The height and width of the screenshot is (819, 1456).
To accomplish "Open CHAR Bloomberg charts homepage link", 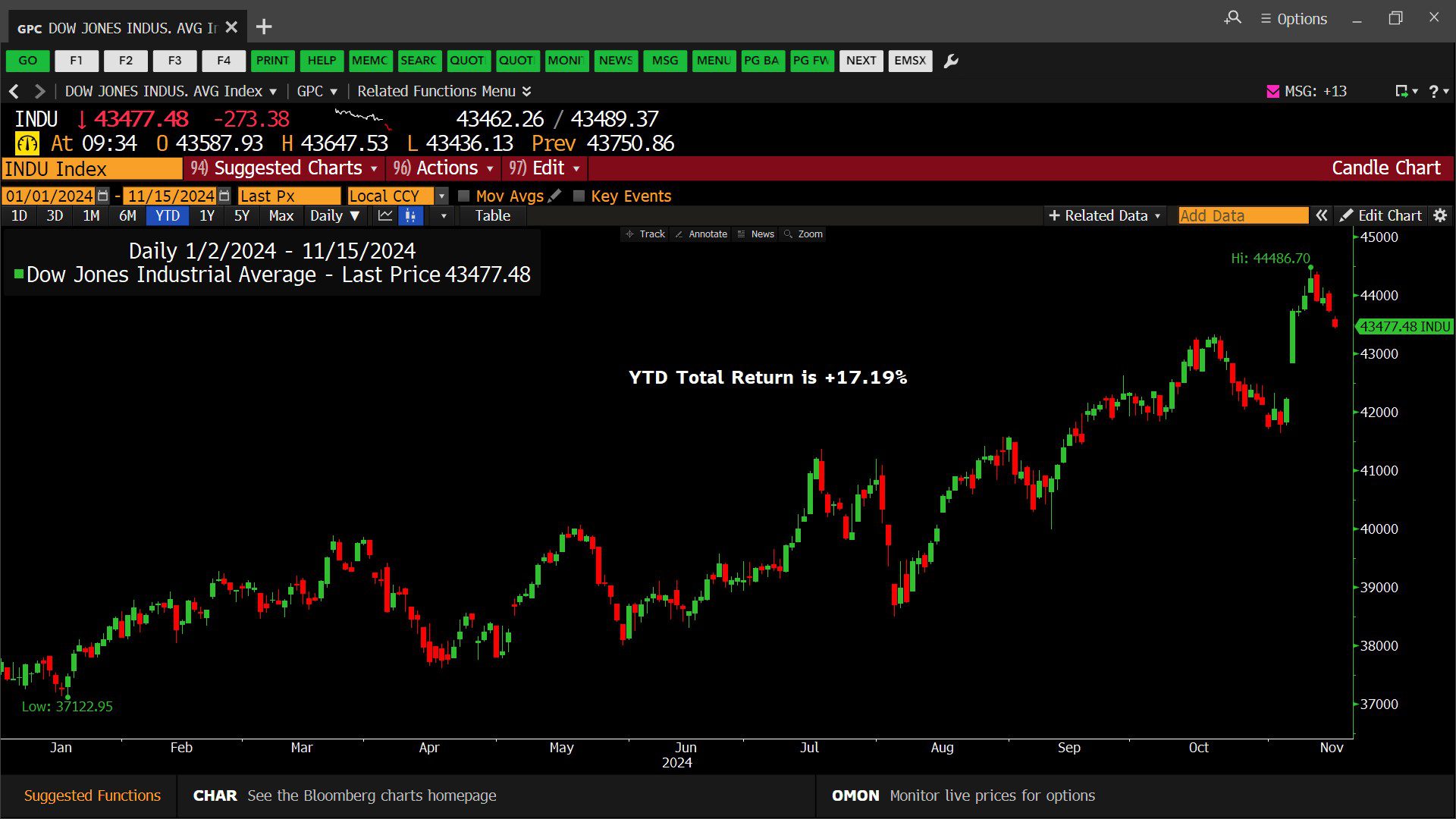I will pos(344,795).
